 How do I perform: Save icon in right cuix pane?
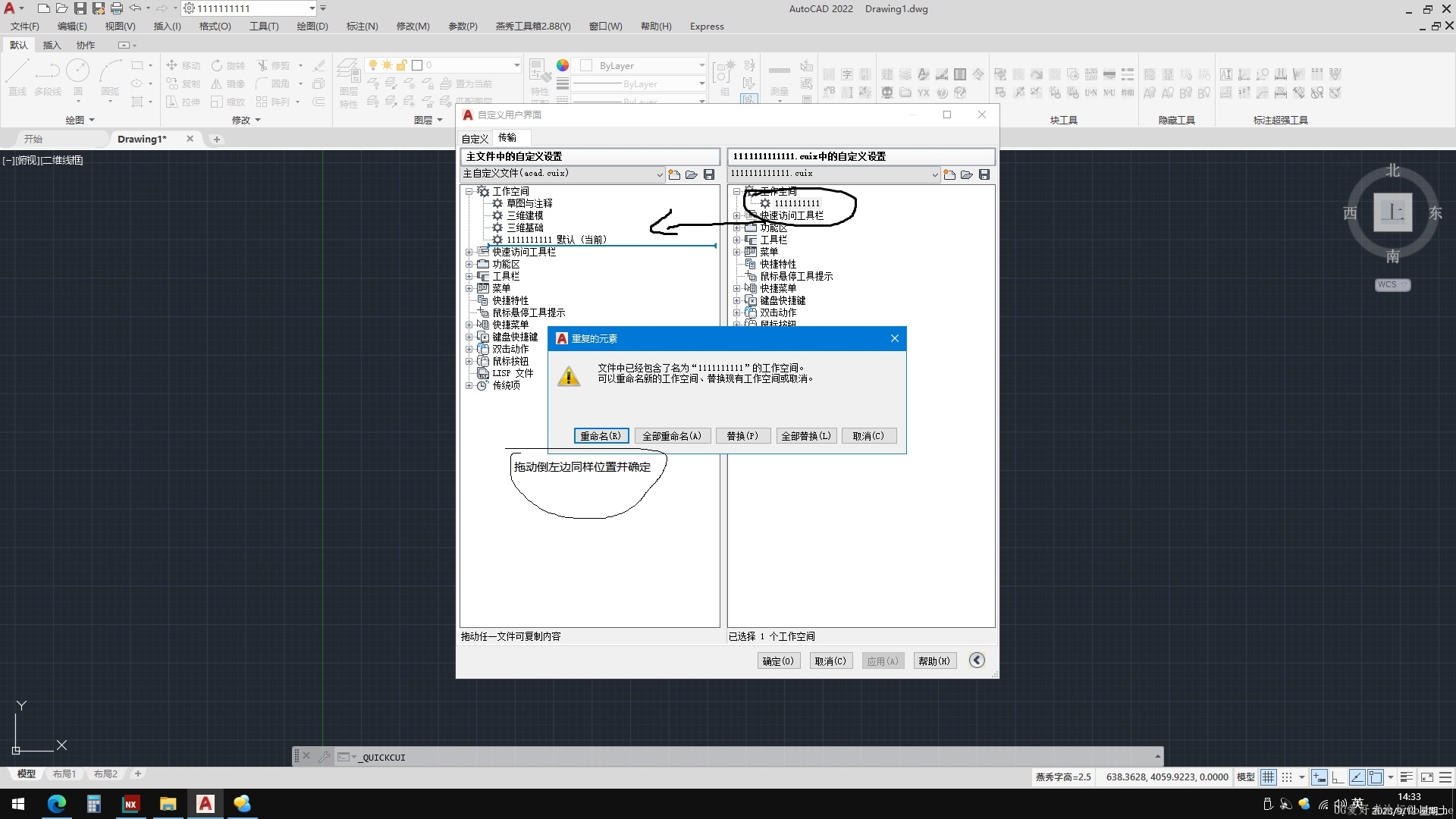984,174
